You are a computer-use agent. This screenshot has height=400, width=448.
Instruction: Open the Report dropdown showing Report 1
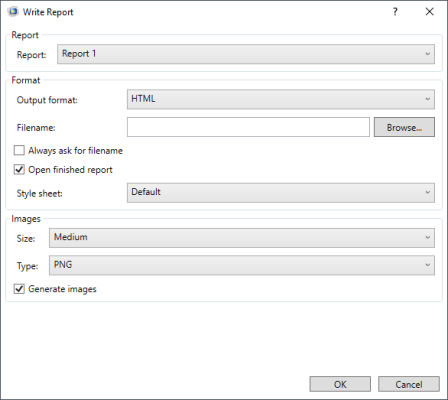coord(246,54)
